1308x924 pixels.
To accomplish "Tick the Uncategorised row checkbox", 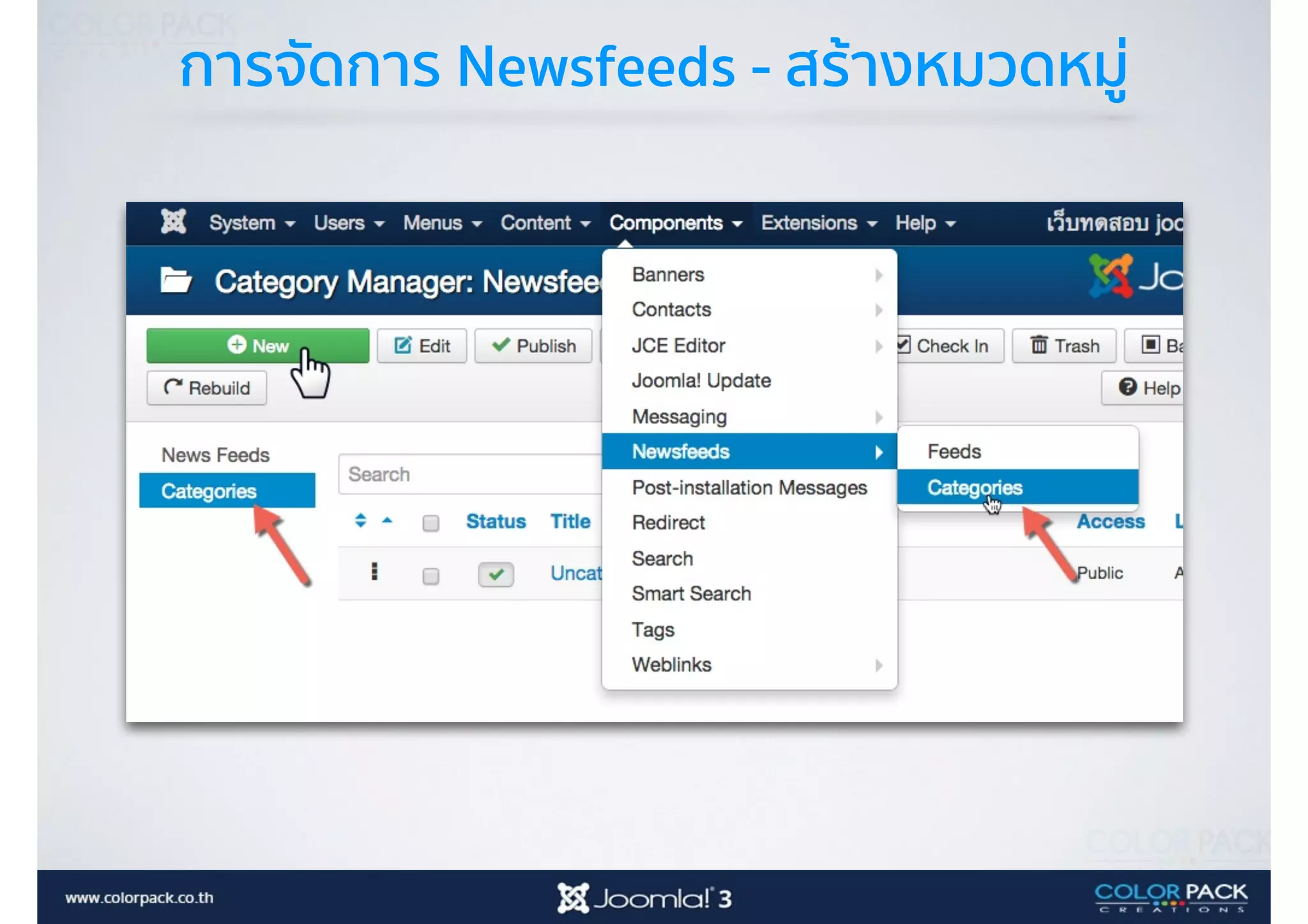I will [x=431, y=576].
